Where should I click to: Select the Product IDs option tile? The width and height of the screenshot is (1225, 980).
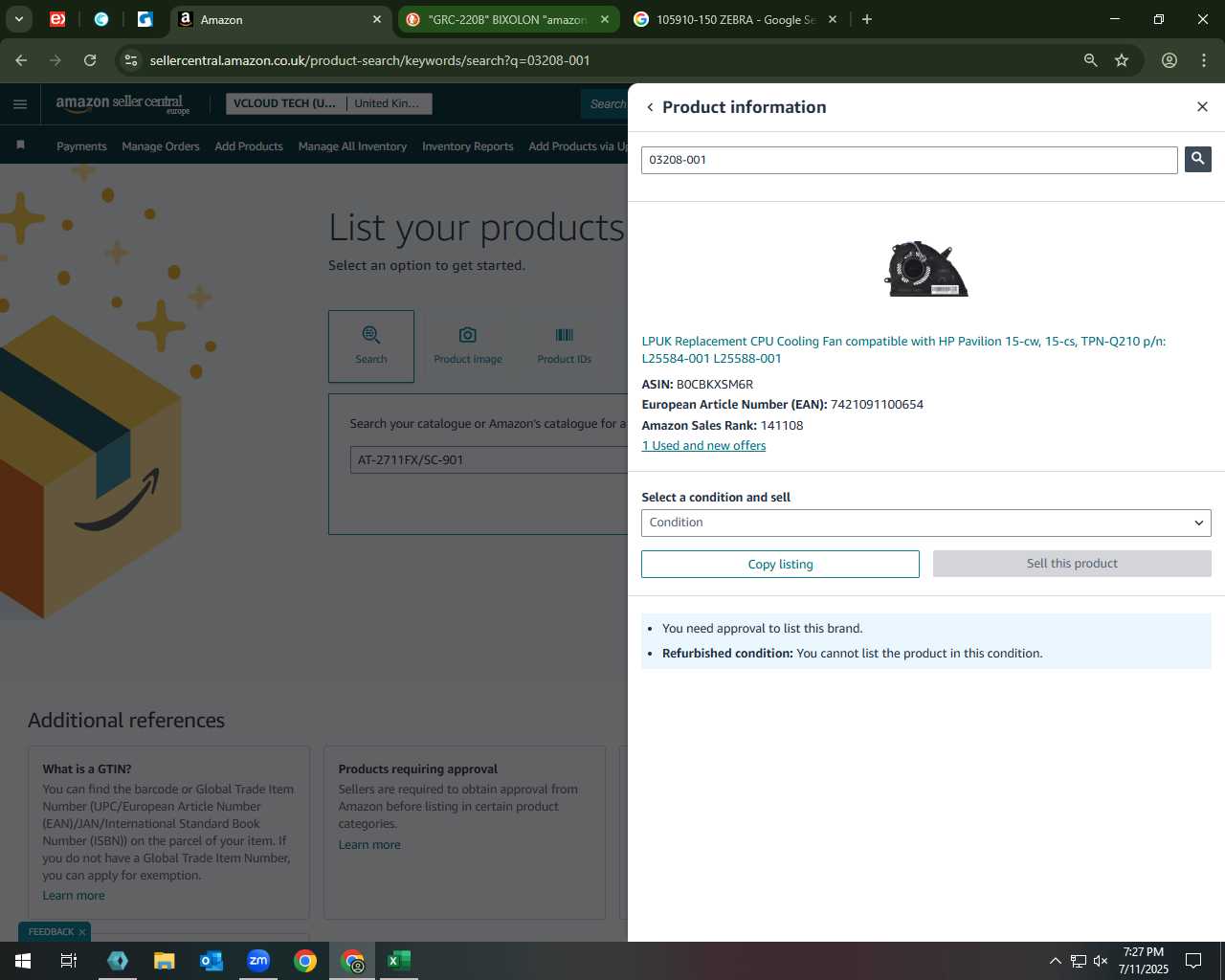[x=564, y=345]
